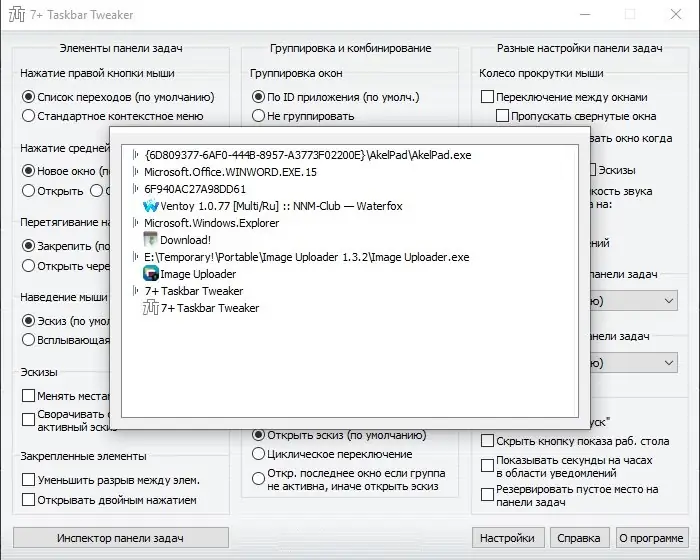
Task: Open 'Инспектор панели задач' button
Action: [121, 538]
